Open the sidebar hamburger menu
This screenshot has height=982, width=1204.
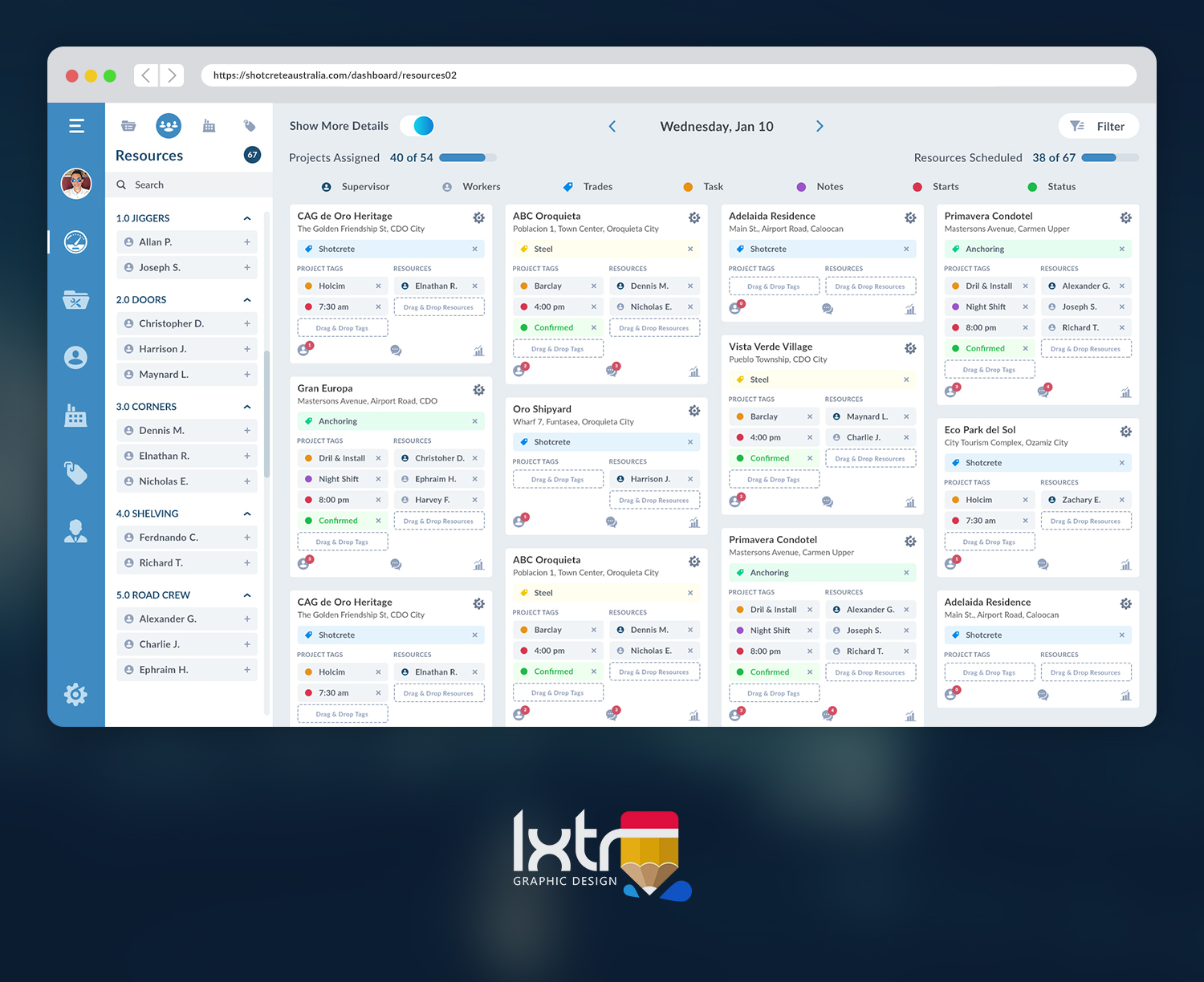[75, 125]
